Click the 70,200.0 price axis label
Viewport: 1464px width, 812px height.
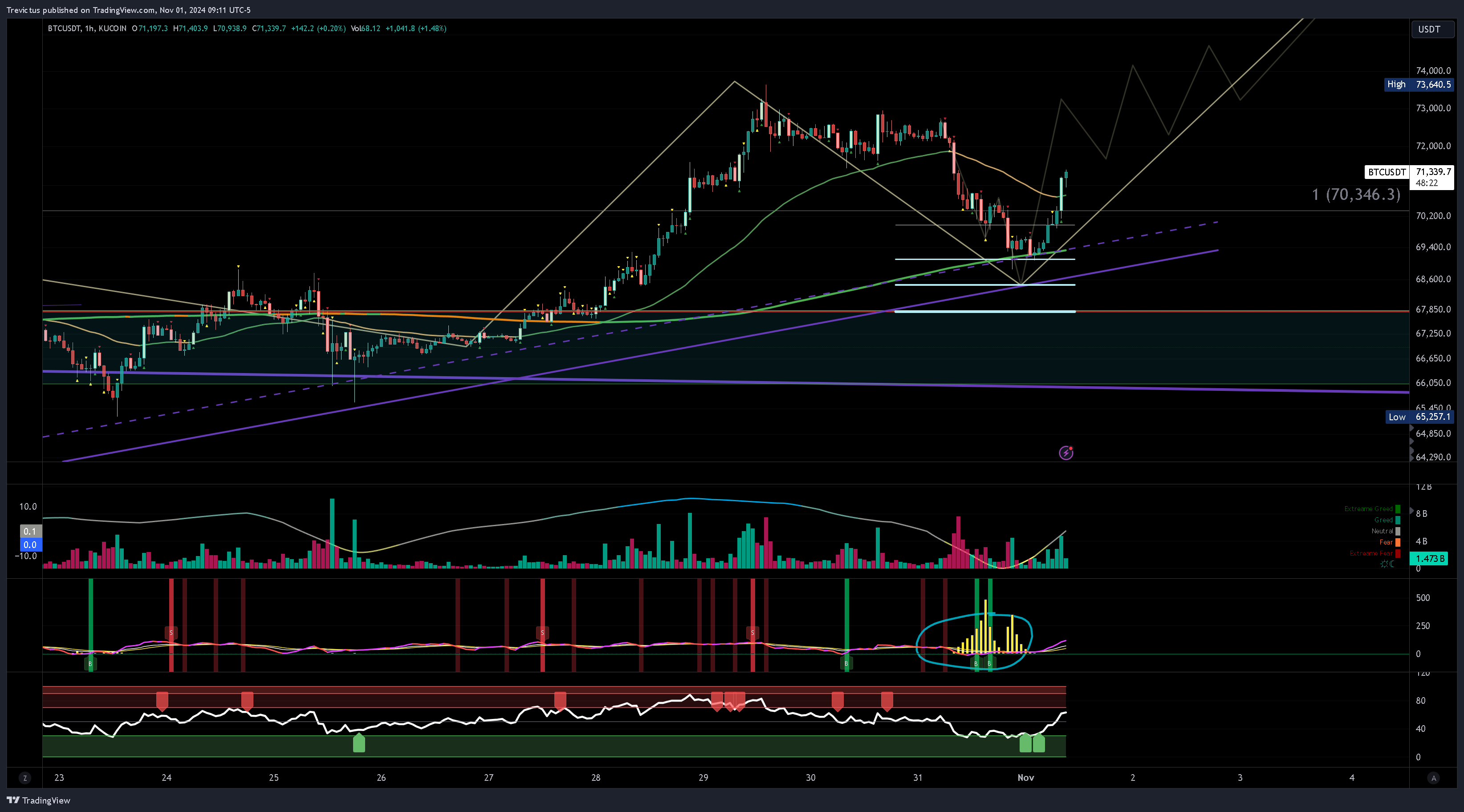(1433, 216)
